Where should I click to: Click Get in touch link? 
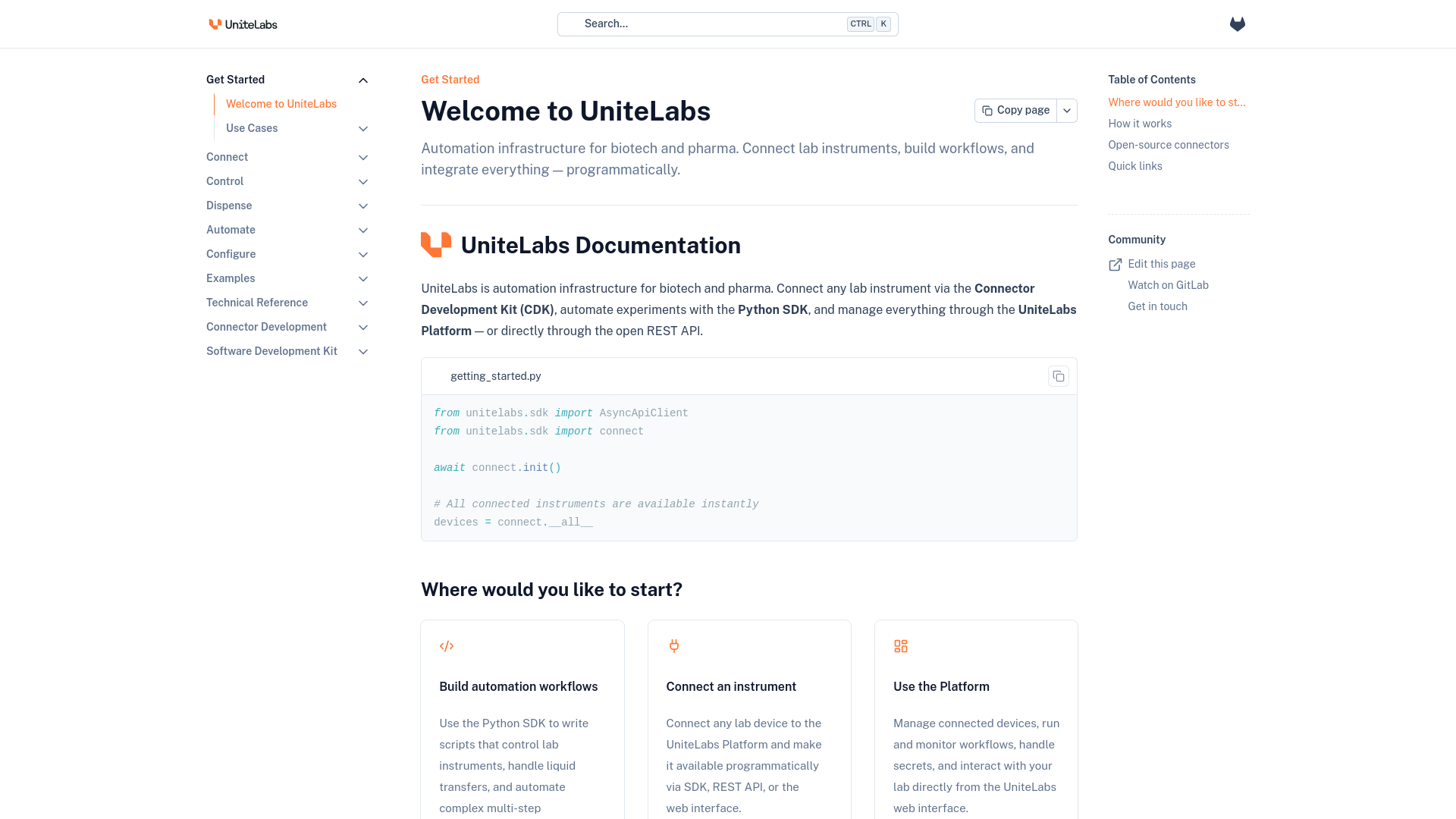coord(1157,306)
